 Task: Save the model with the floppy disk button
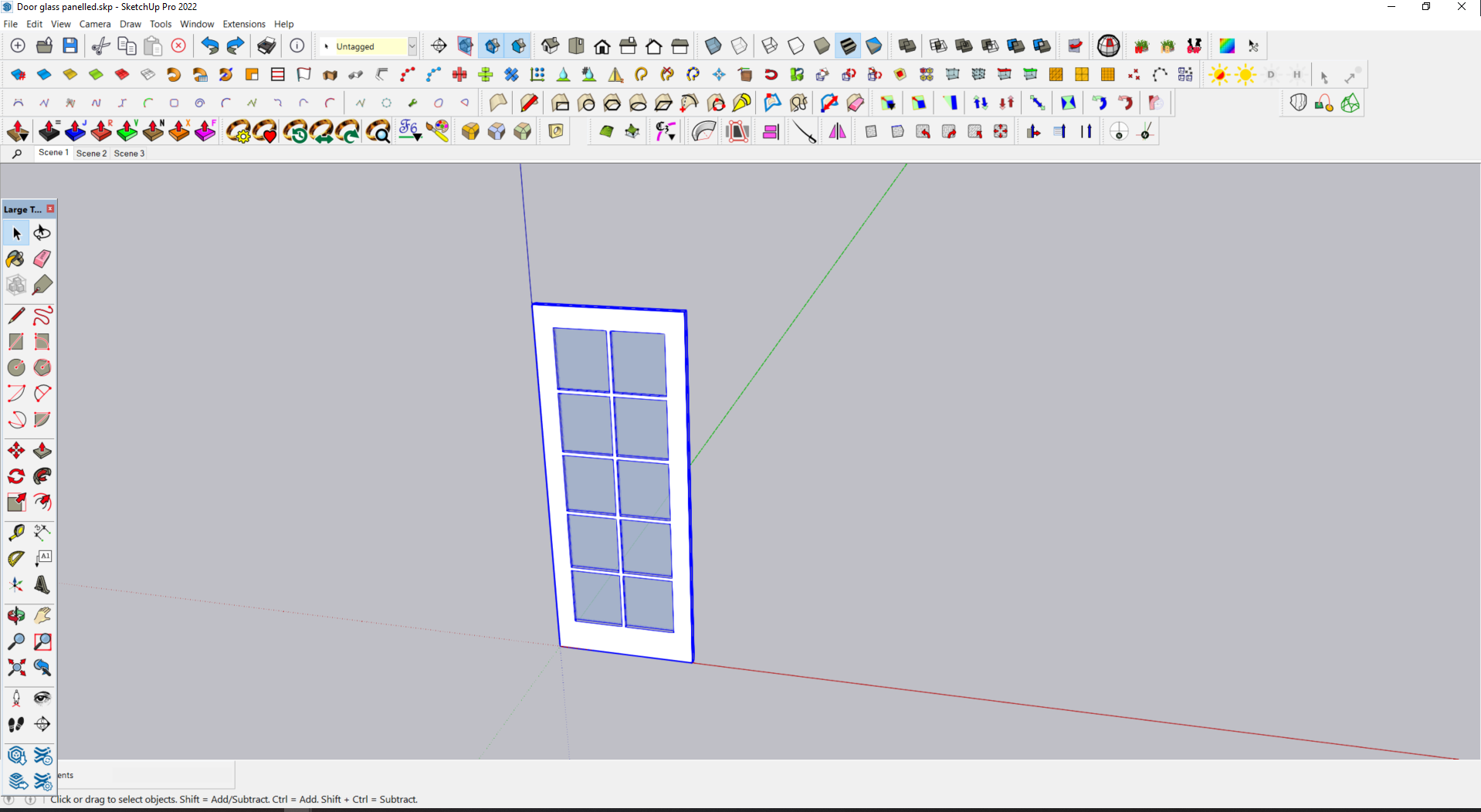[70, 46]
